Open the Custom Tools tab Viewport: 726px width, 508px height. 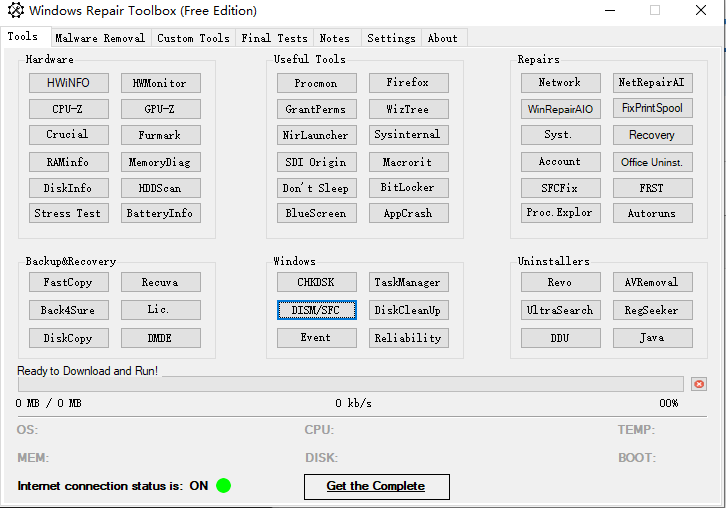[193, 38]
